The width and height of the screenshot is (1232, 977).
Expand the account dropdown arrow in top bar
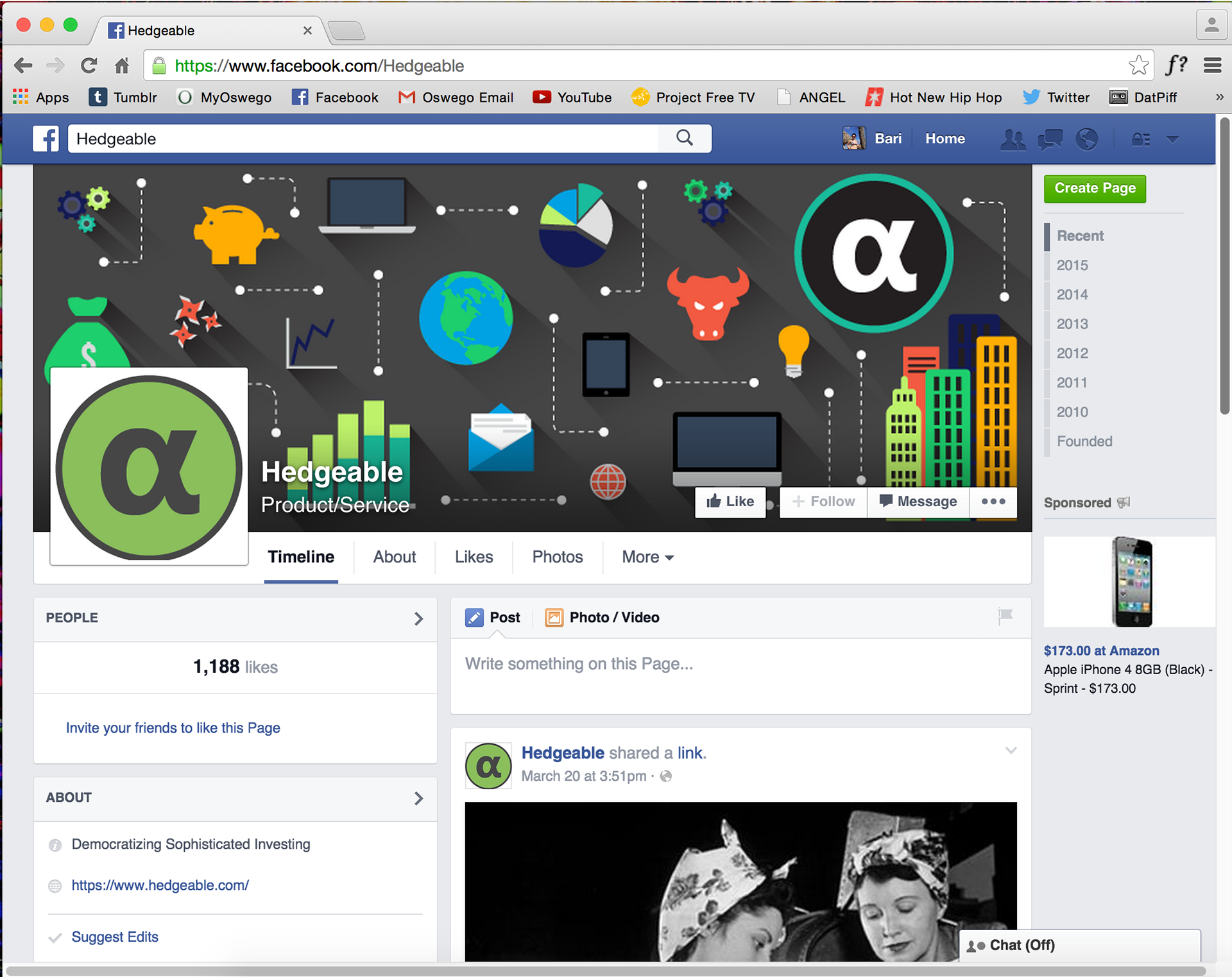point(1172,139)
